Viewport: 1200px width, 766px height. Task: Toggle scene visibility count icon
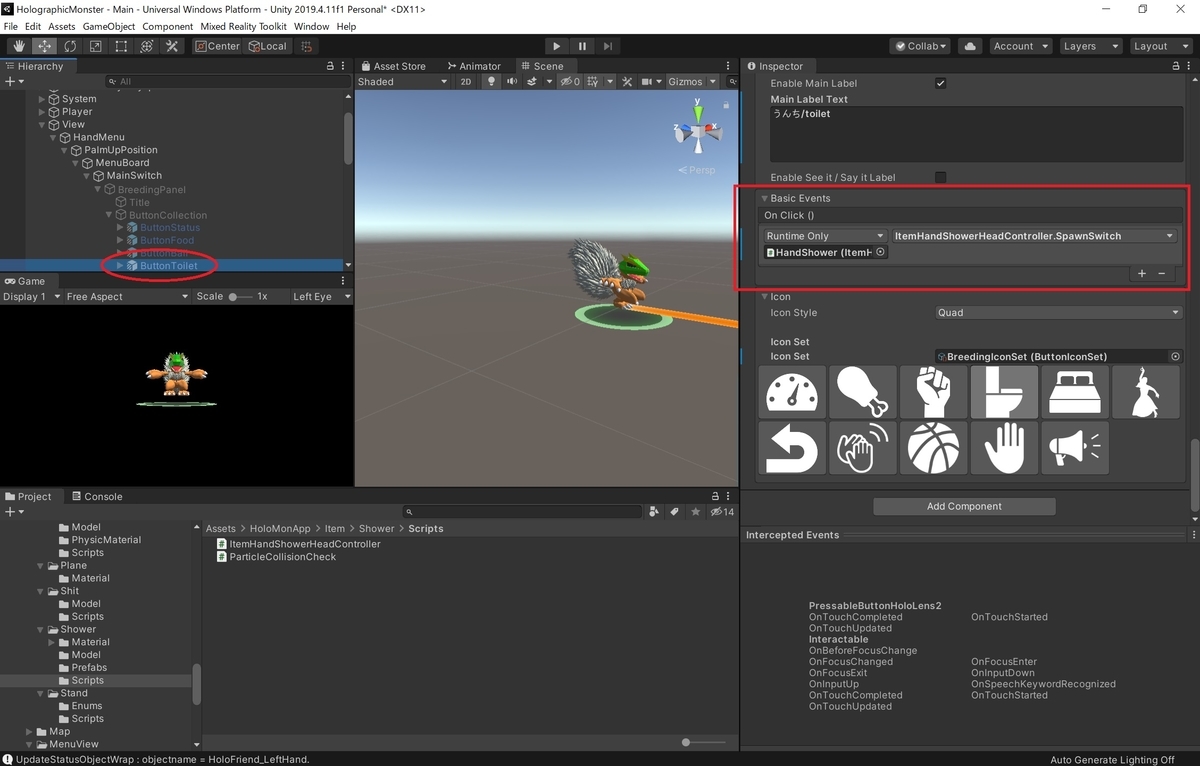tap(570, 82)
